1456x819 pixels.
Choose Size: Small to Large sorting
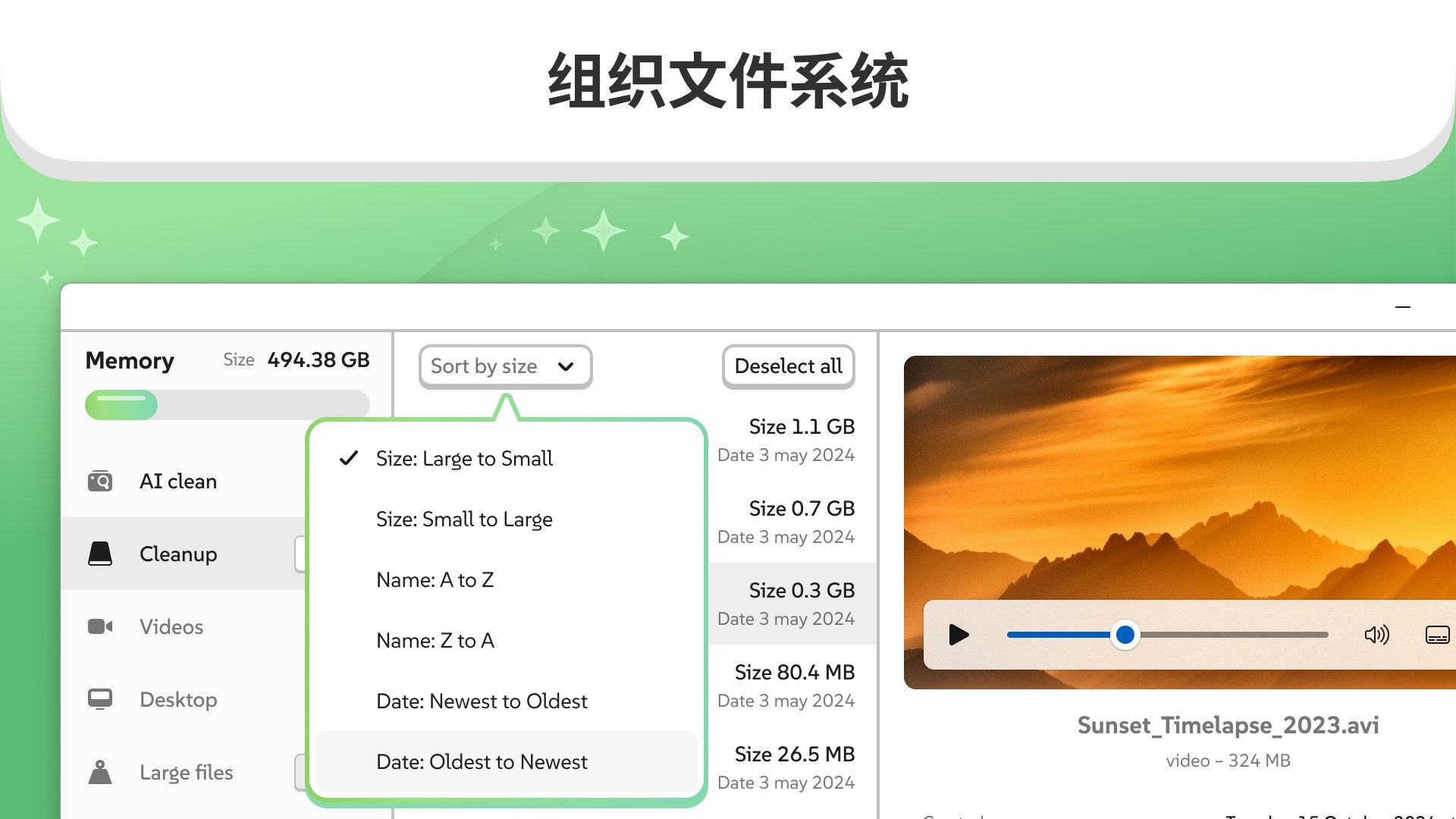click(x=464, y=519)
